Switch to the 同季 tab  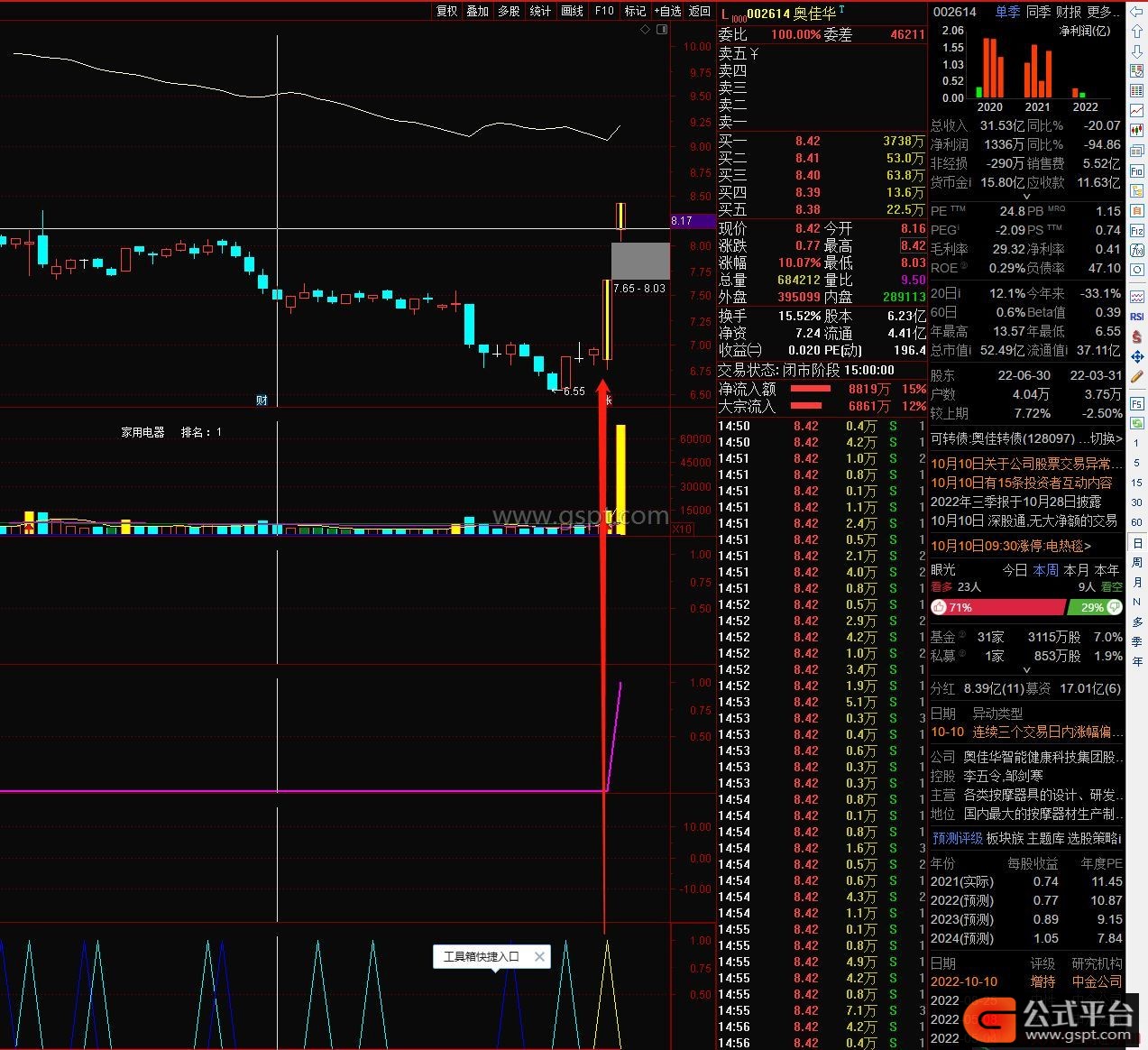pos(1039,12)
